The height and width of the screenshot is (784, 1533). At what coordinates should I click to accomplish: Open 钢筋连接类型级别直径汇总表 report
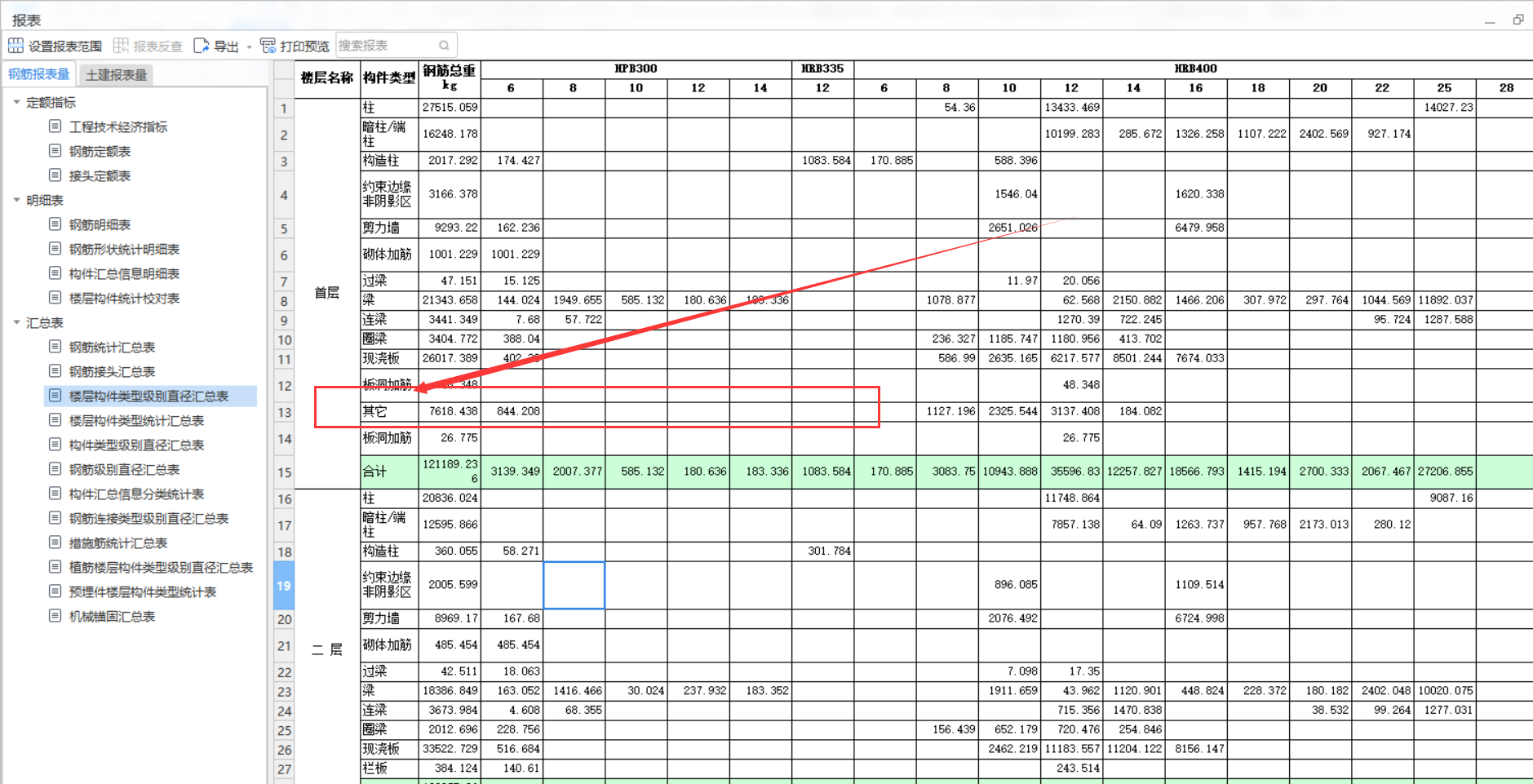[x=148, y=519]
